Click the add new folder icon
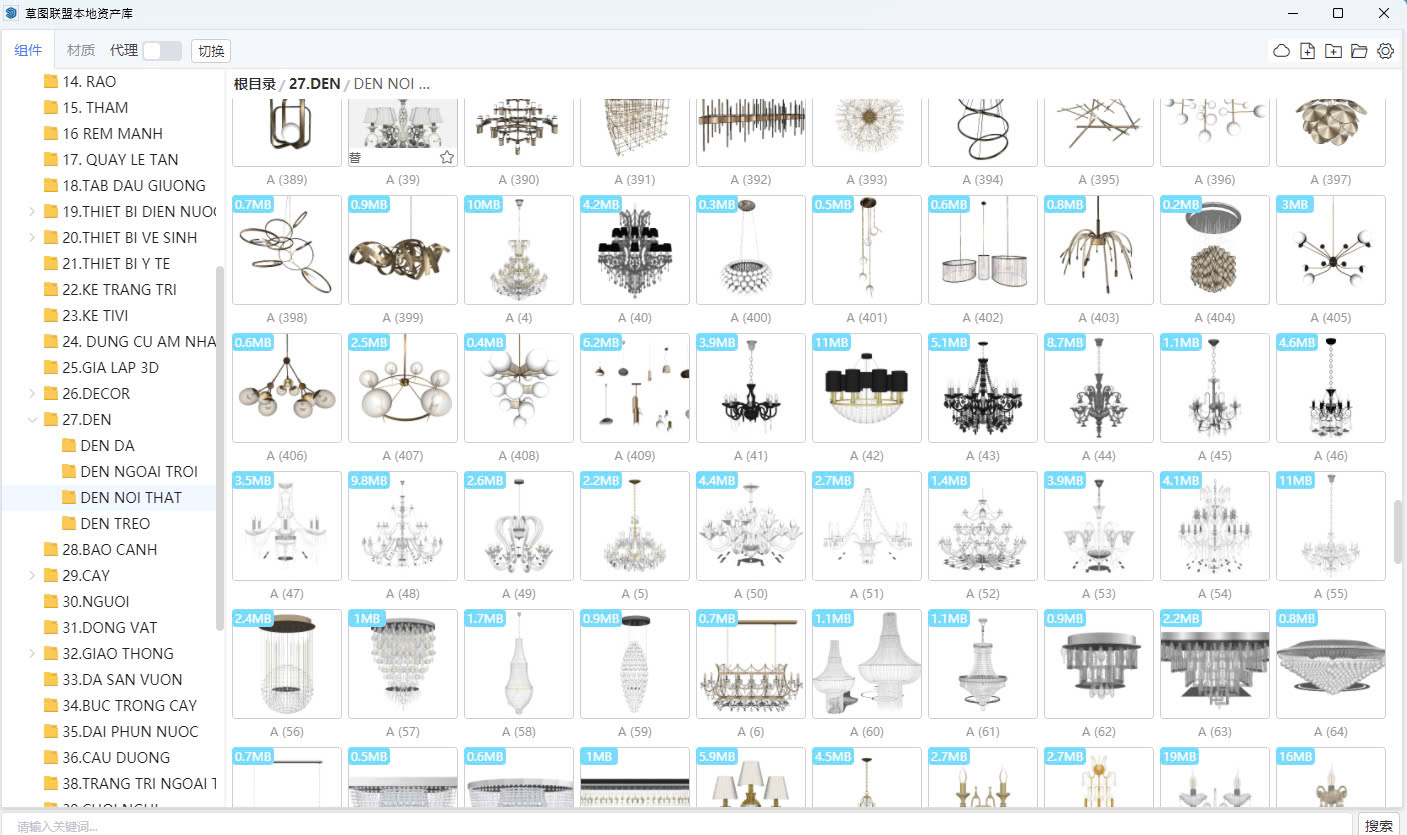Screen dimensions: 1407x835 pyautogui.click(x=1333, y=51)
